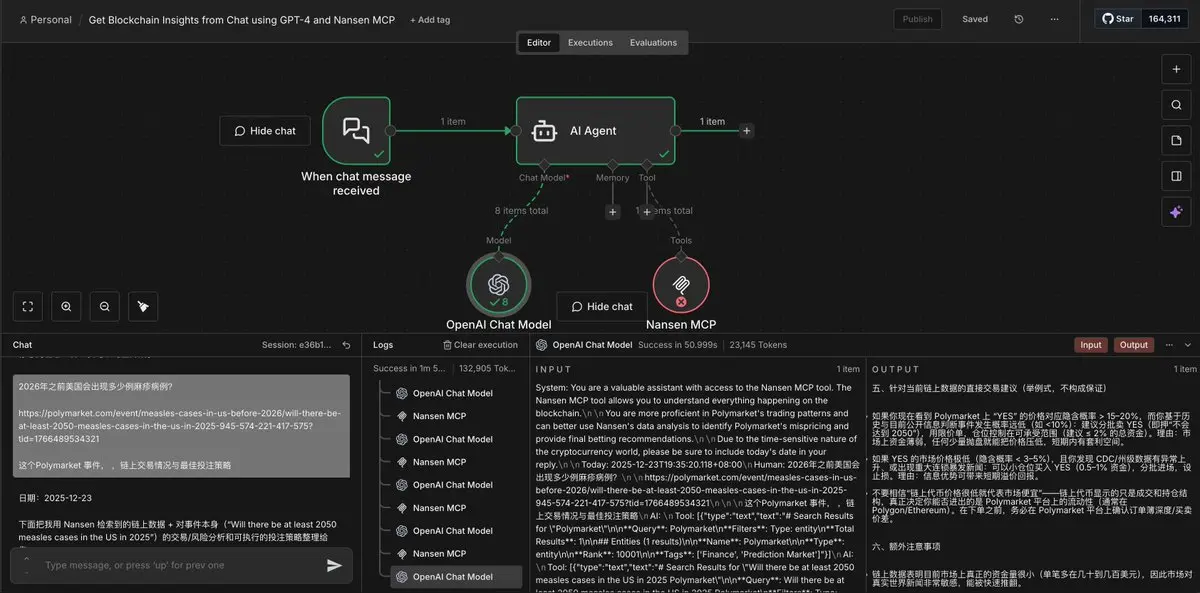Open the purple sparkle AI assistant
This screenshot has height=593, width=1200.
point(1176,211)
